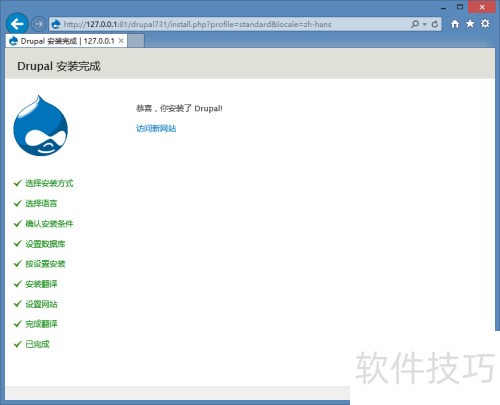The height and width of the screenshot is (405, 500).
Task: Click the Drupal drop logo
Action: [x=40, y=126]
